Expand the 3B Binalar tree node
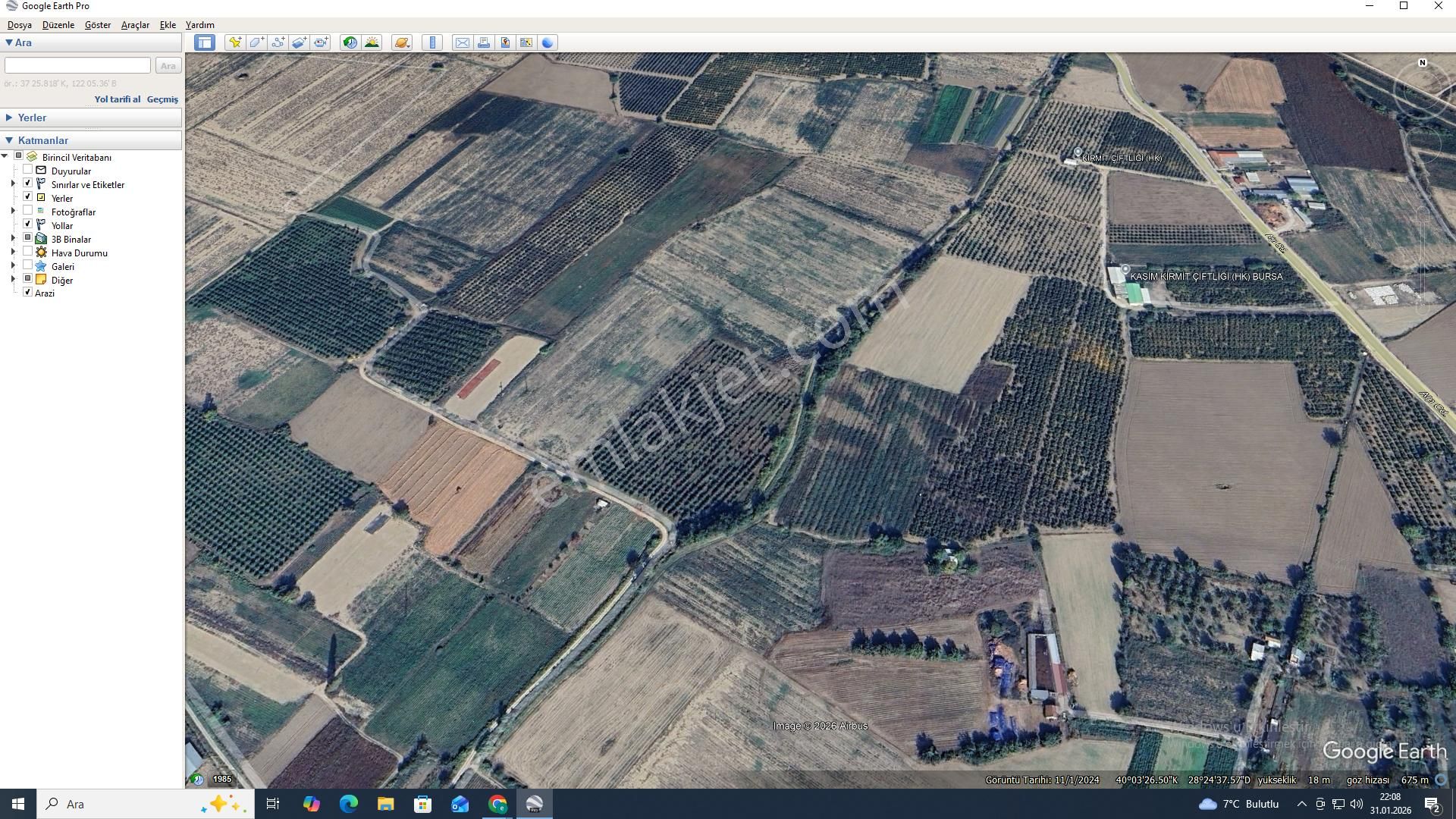This screenshot has width=1456, height=819. [13, 239]
